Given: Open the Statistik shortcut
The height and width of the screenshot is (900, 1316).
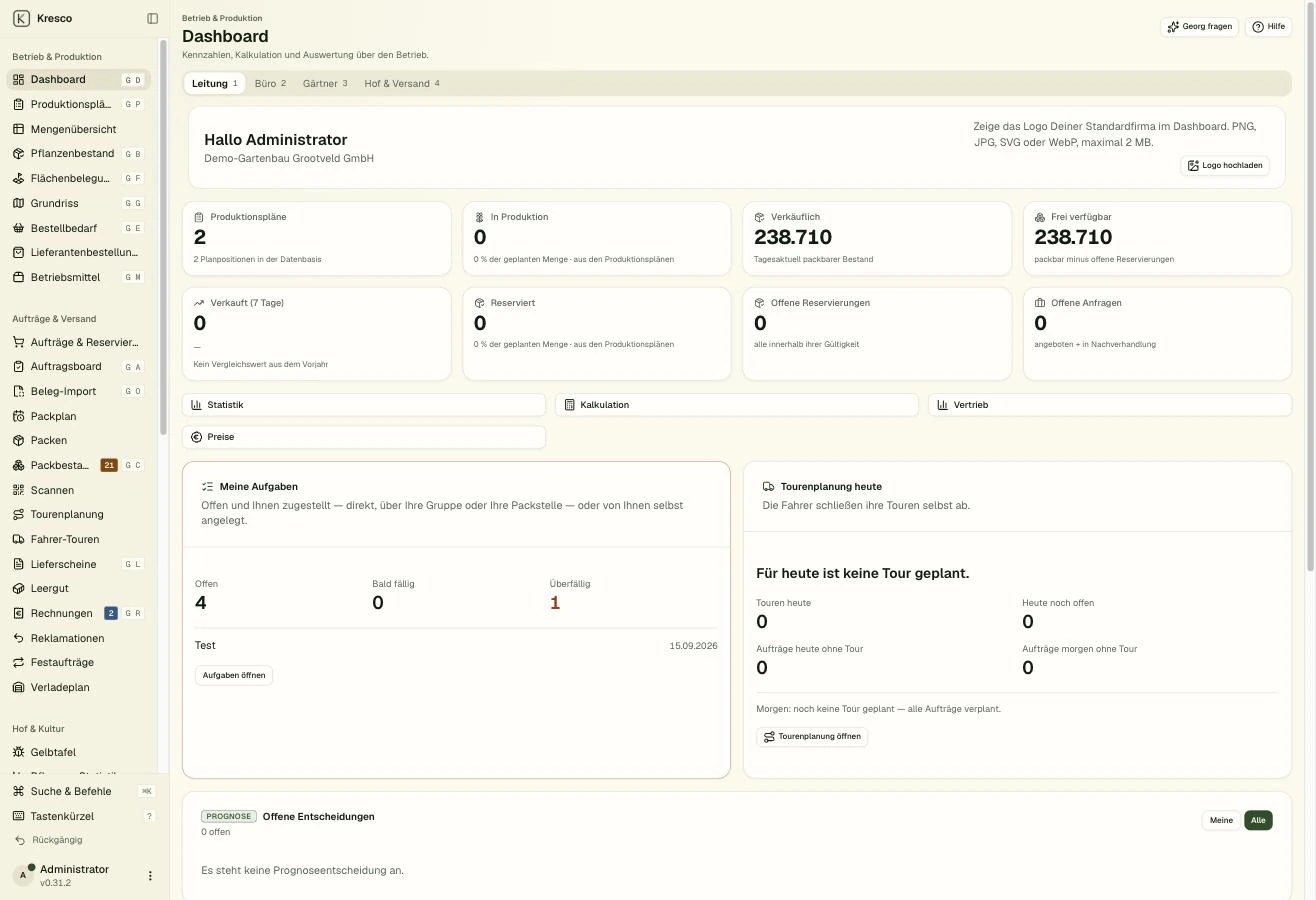Looking at the screenshot, I should pyautogui.click(x=364, y=405).
